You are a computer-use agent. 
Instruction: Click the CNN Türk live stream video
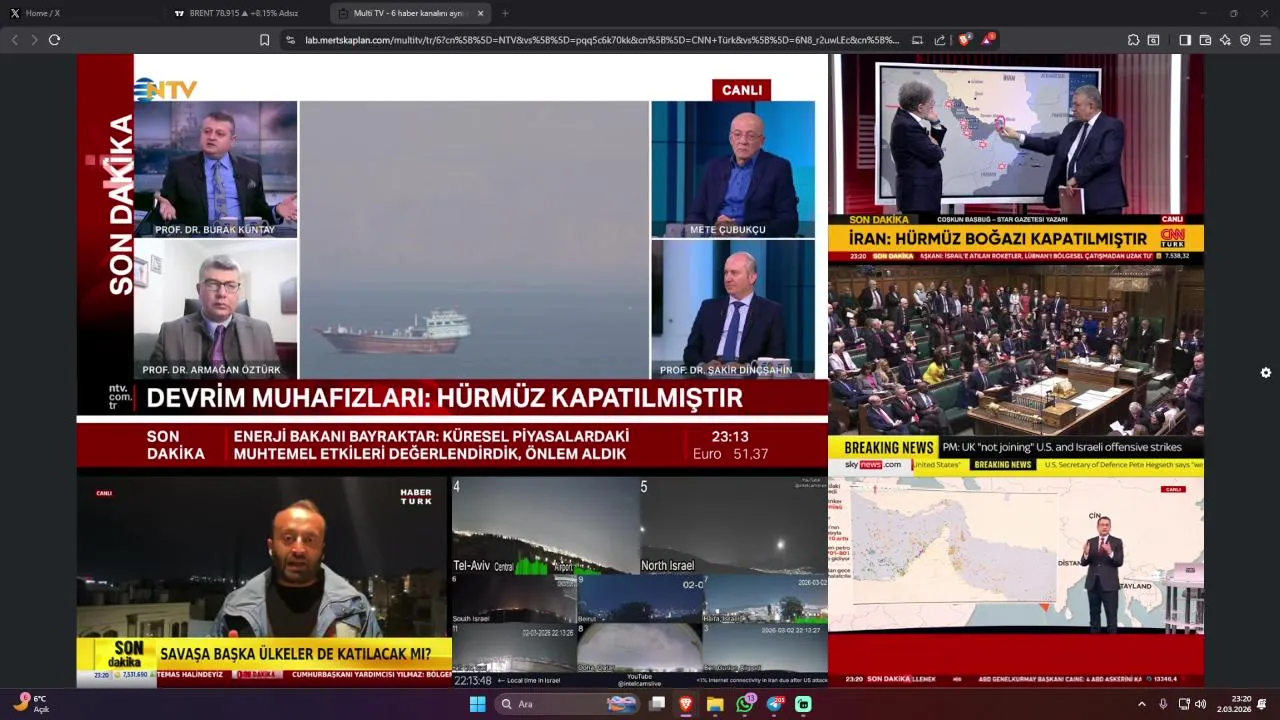[x=1016, y=159]
